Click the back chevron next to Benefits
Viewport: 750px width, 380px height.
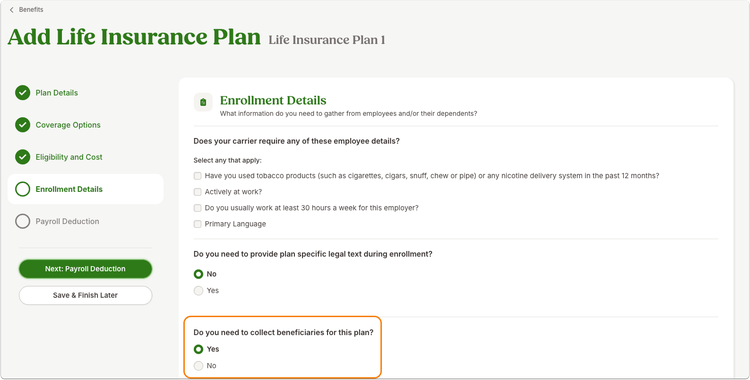point(11,10)
